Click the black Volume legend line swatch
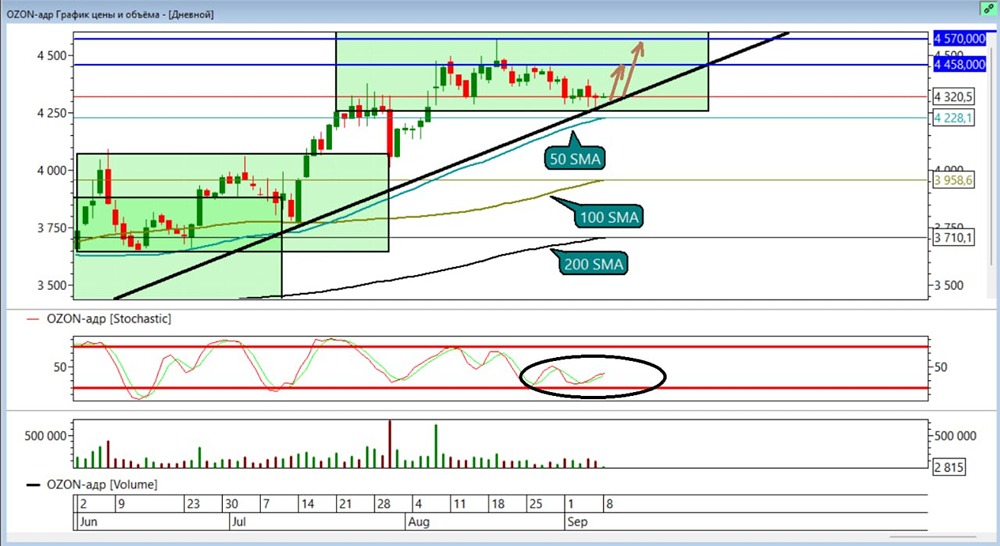The width and height of the screenshot is (1000, 546). click(33, 485)
